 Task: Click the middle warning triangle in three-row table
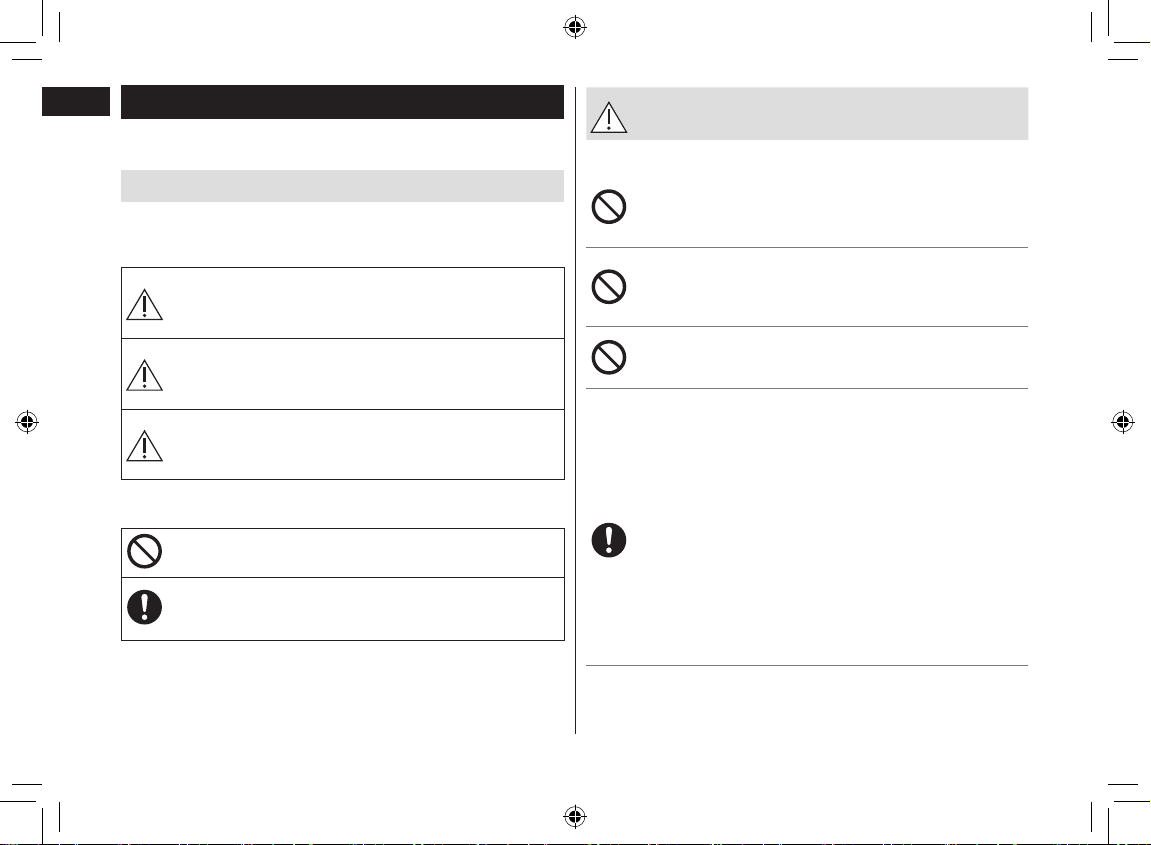pyautogui.click(x=145, y=375)
